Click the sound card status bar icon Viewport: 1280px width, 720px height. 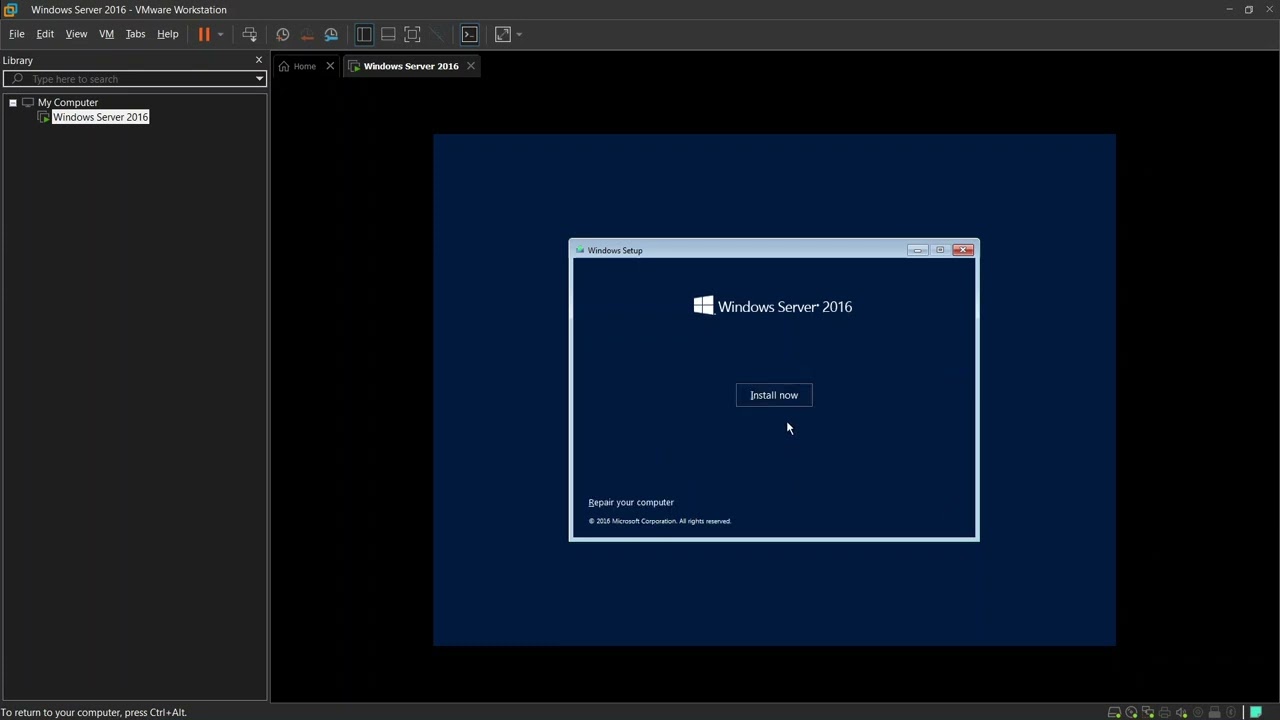click(x=1181, y=712)
